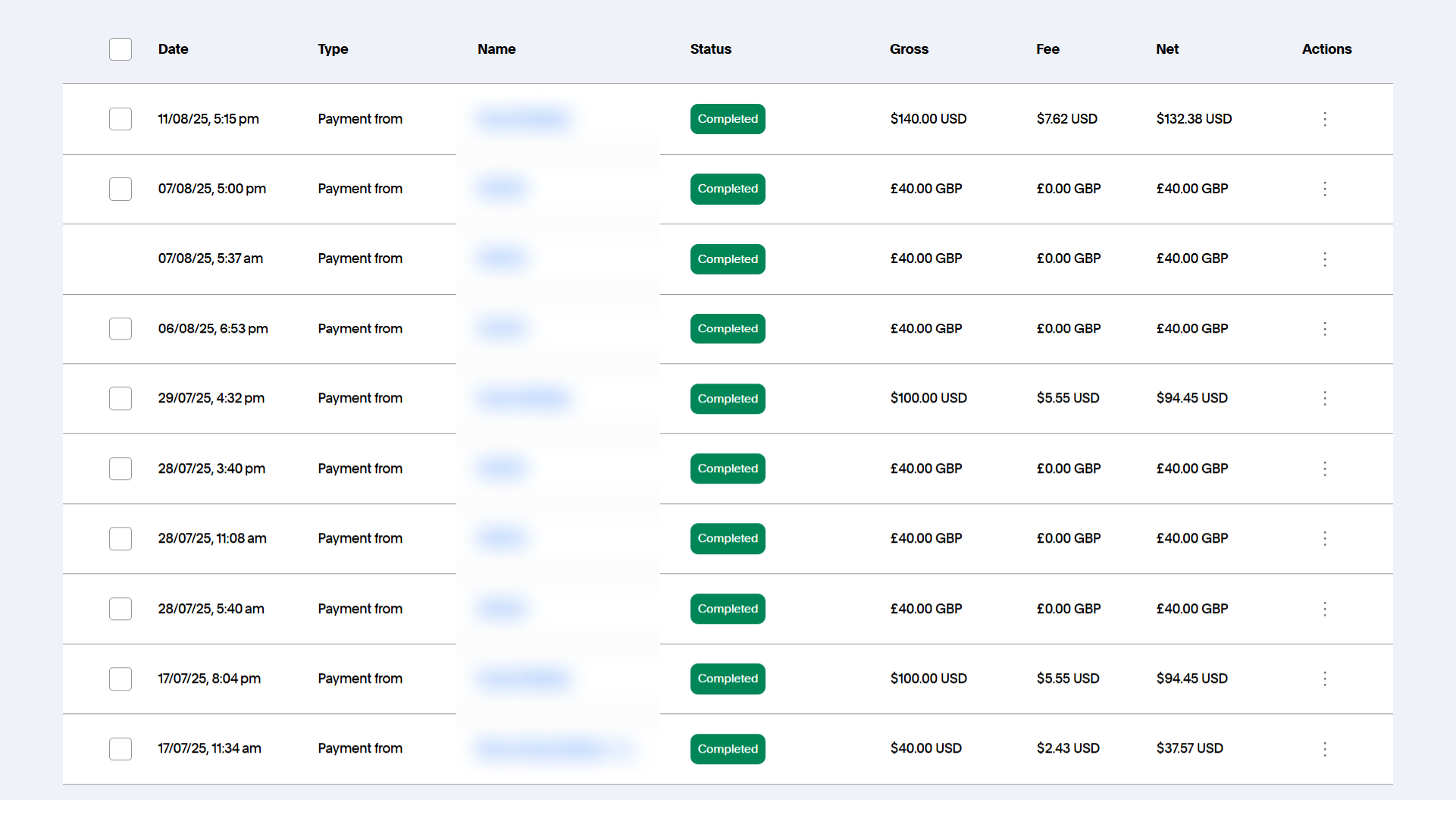Check the 11/08/25 5:15 pm transaction box

click(x=121, y=119)
